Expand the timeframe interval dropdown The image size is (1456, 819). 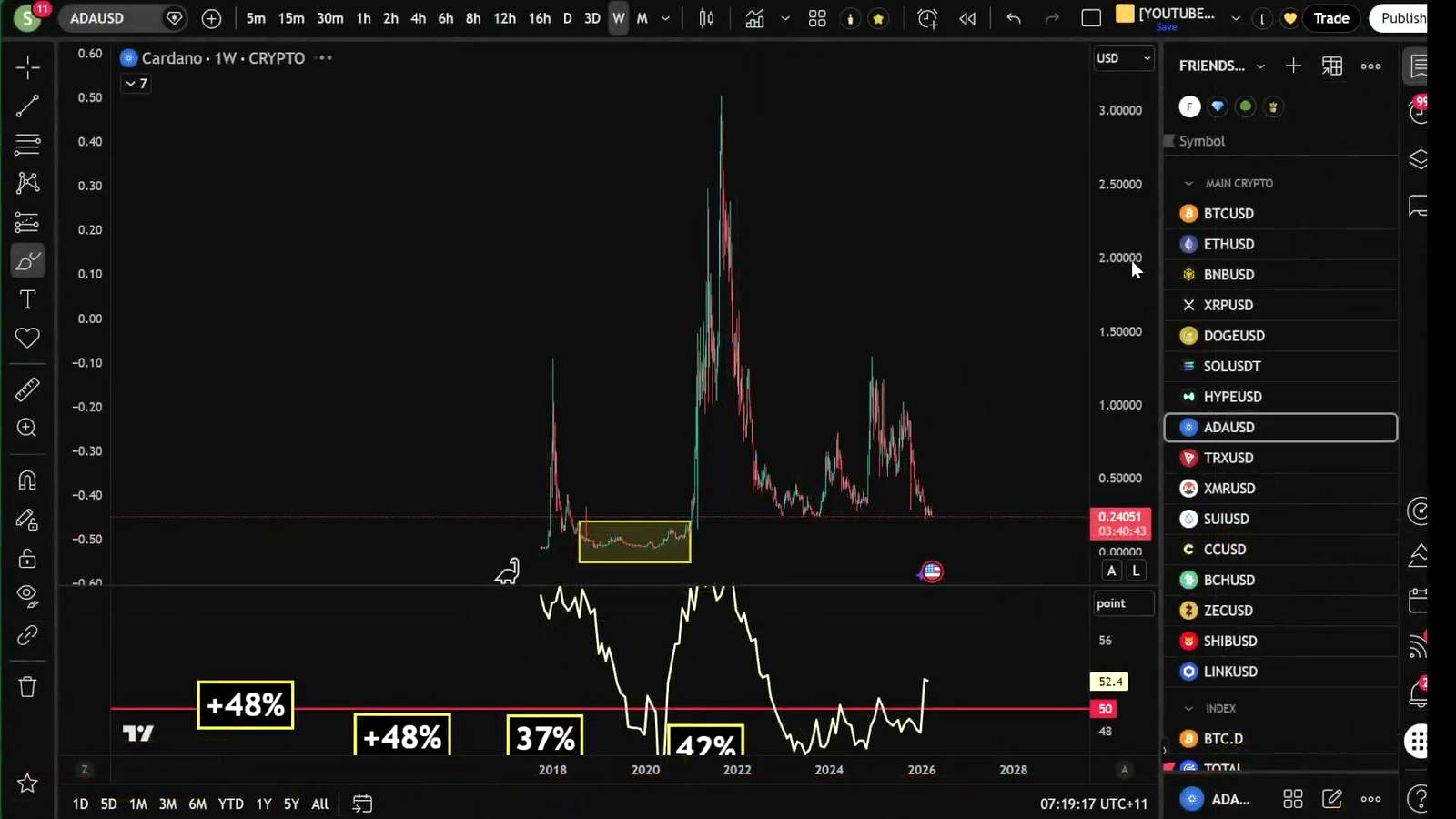point(665,18)
